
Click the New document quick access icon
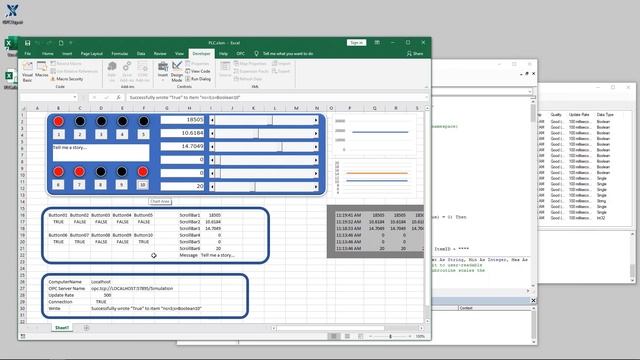(x=61, y=43)
